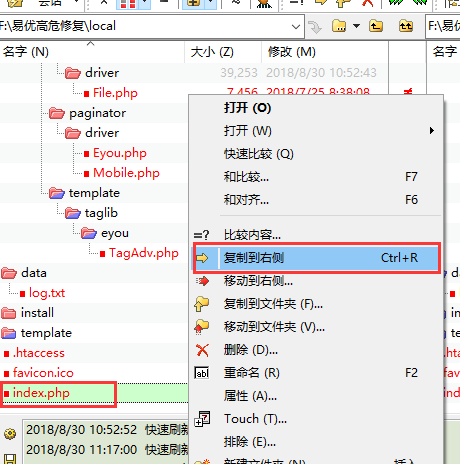Click the log panel gear icon
Screen dimensions: 460x464
click(10, 434)
